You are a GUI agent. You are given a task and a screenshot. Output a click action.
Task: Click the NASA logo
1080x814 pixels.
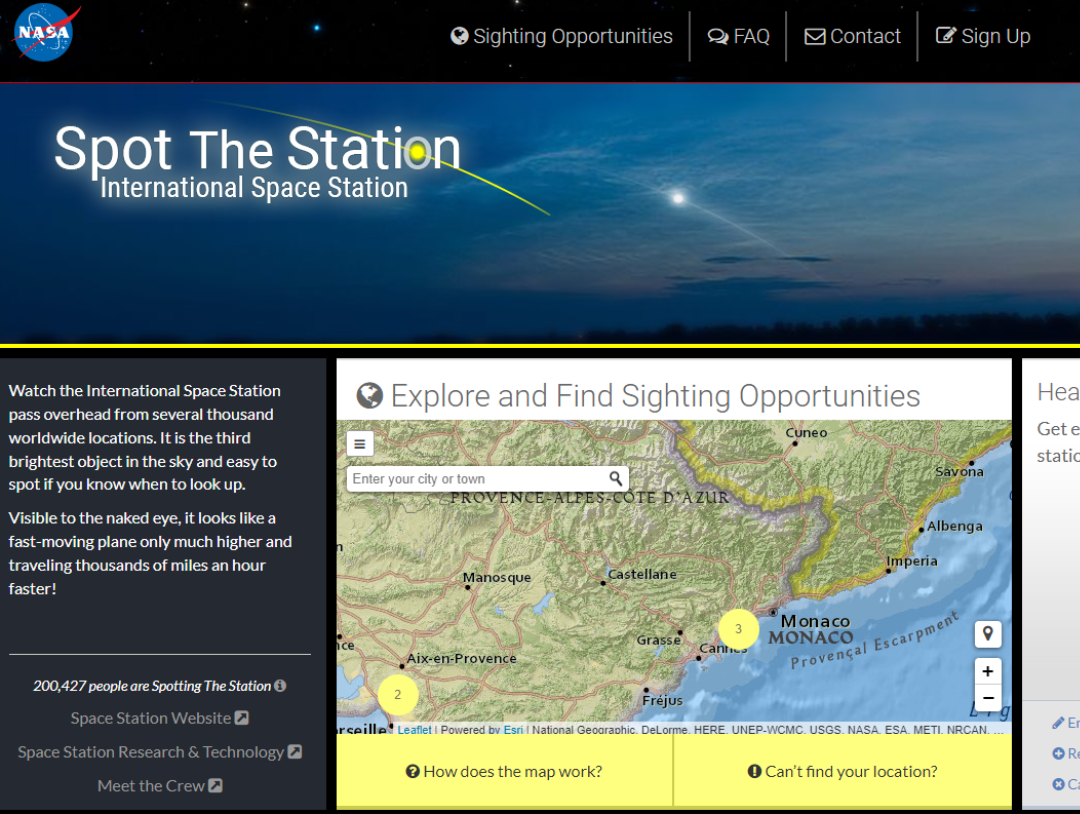coord(43,32)
